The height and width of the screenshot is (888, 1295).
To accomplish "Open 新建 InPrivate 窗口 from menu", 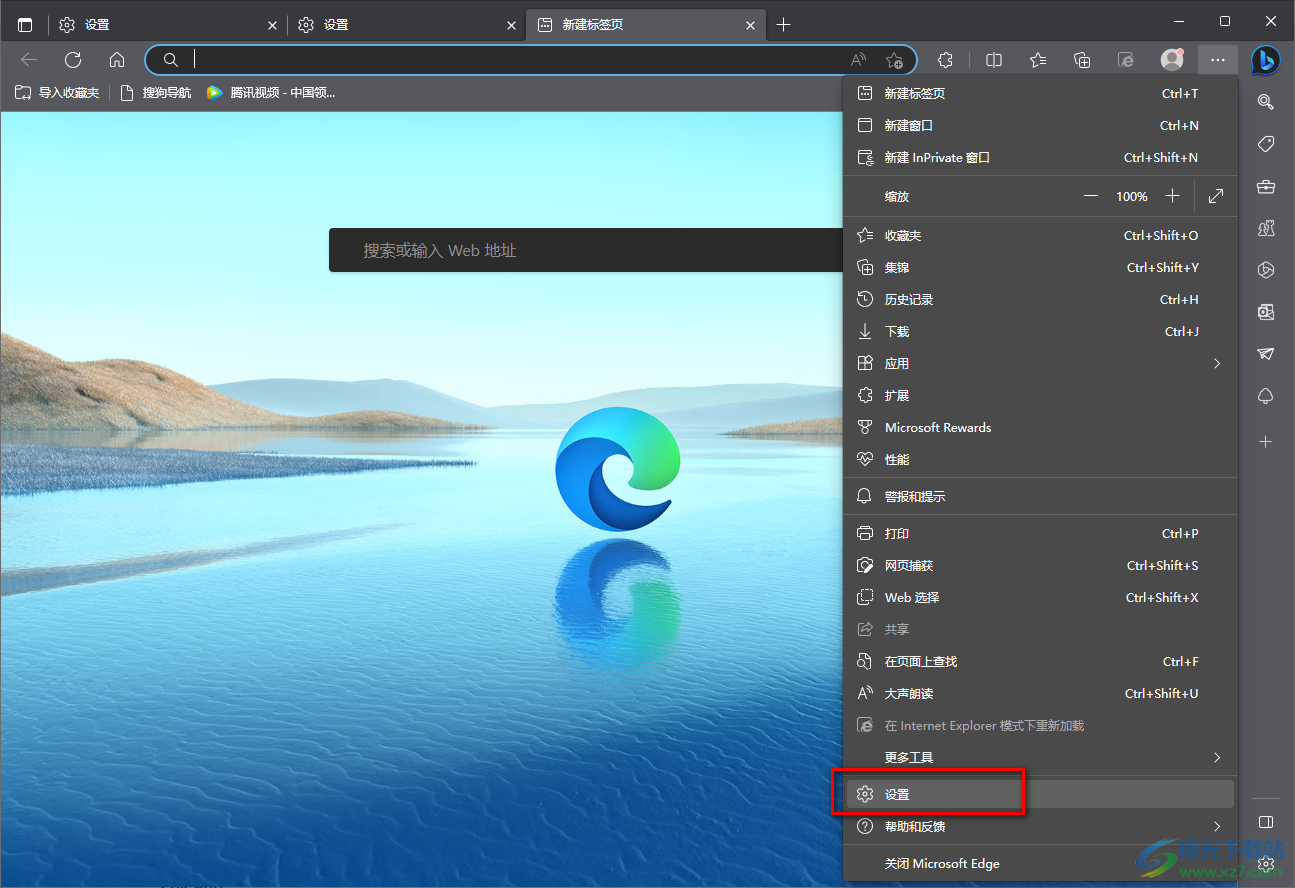I will pyautogui.click(x=1040, y=157).
